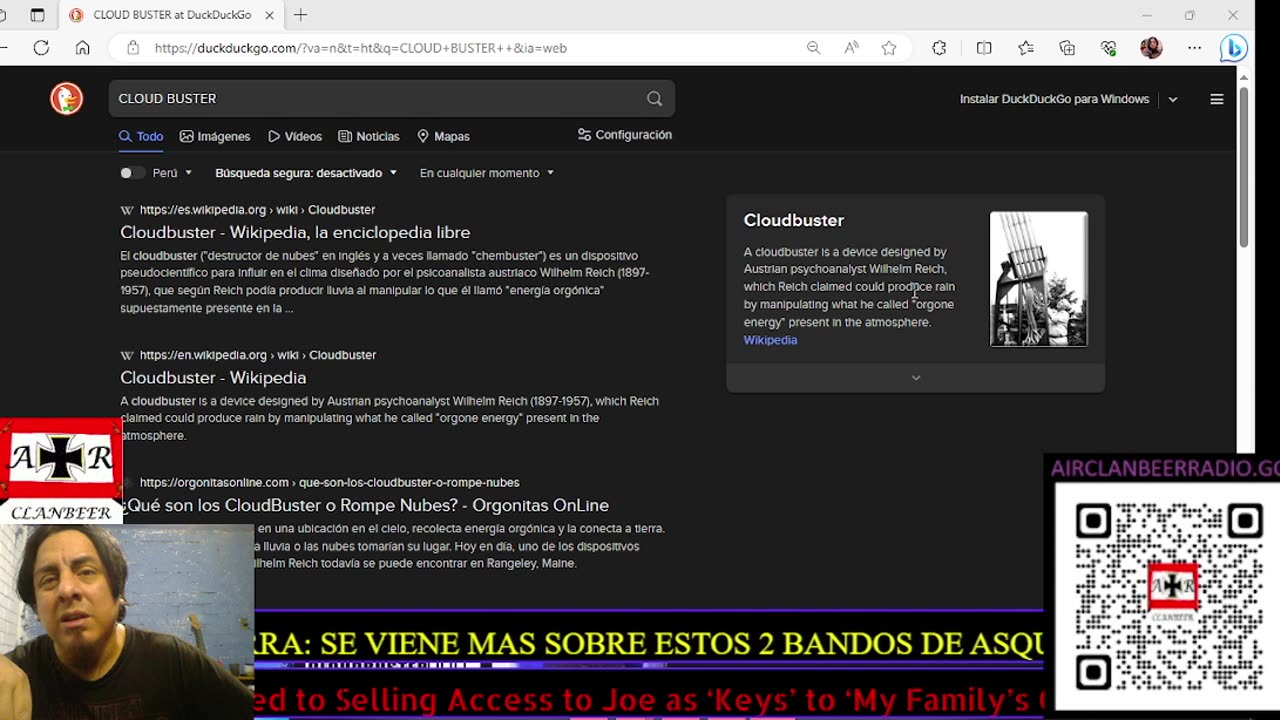Click the page vertical scrollbar thumb
The image size is (1280, 720).
(x=1244, y=165)
